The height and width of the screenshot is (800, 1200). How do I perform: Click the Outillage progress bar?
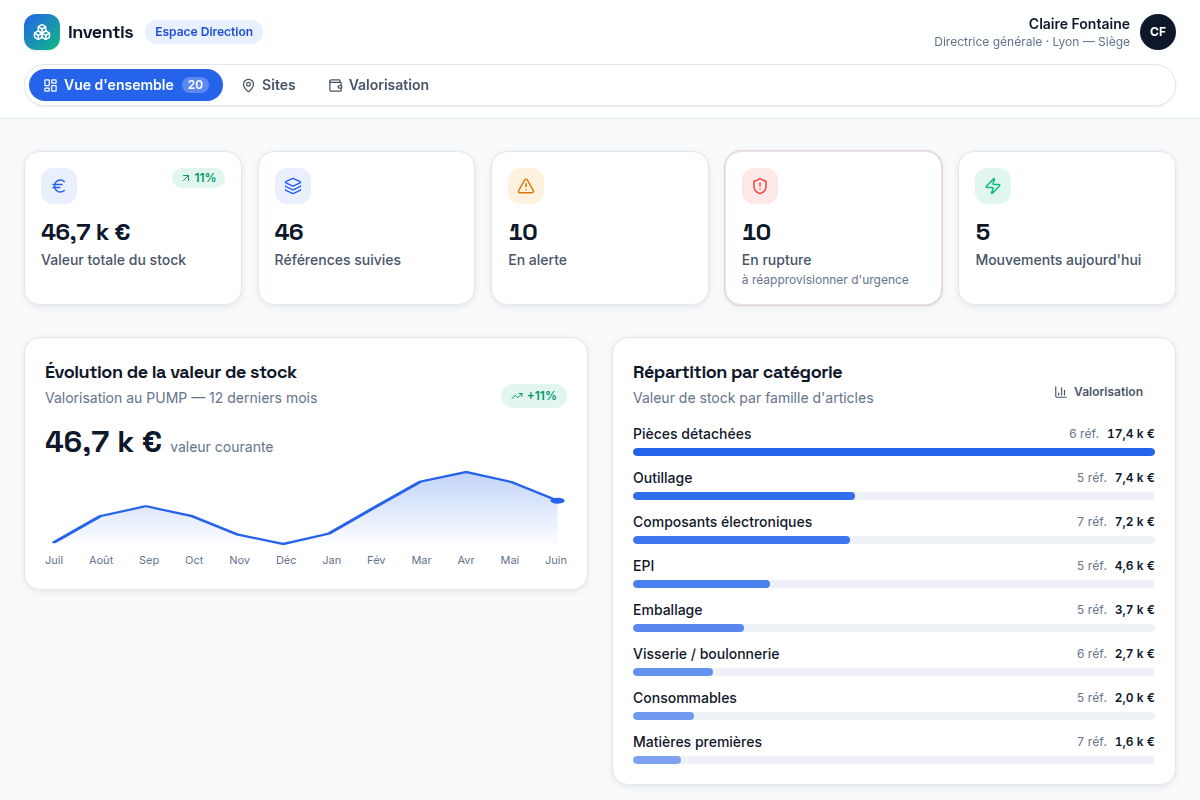[894, 496]
